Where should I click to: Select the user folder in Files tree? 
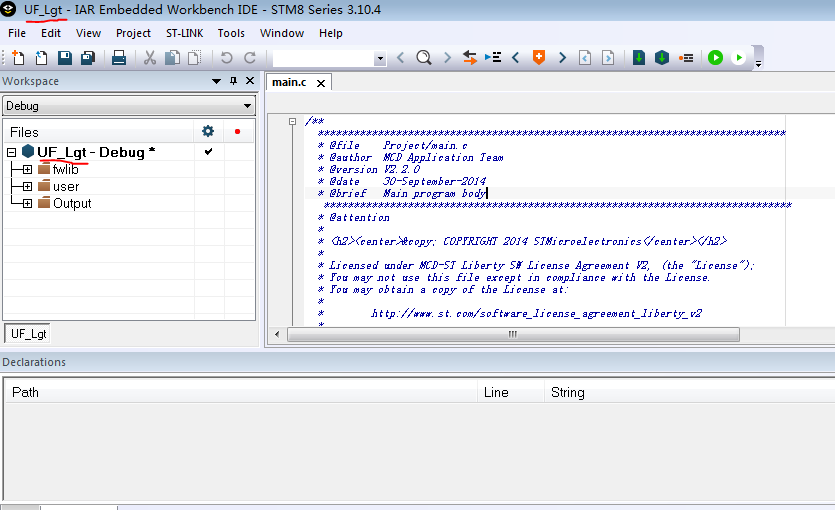66,187
